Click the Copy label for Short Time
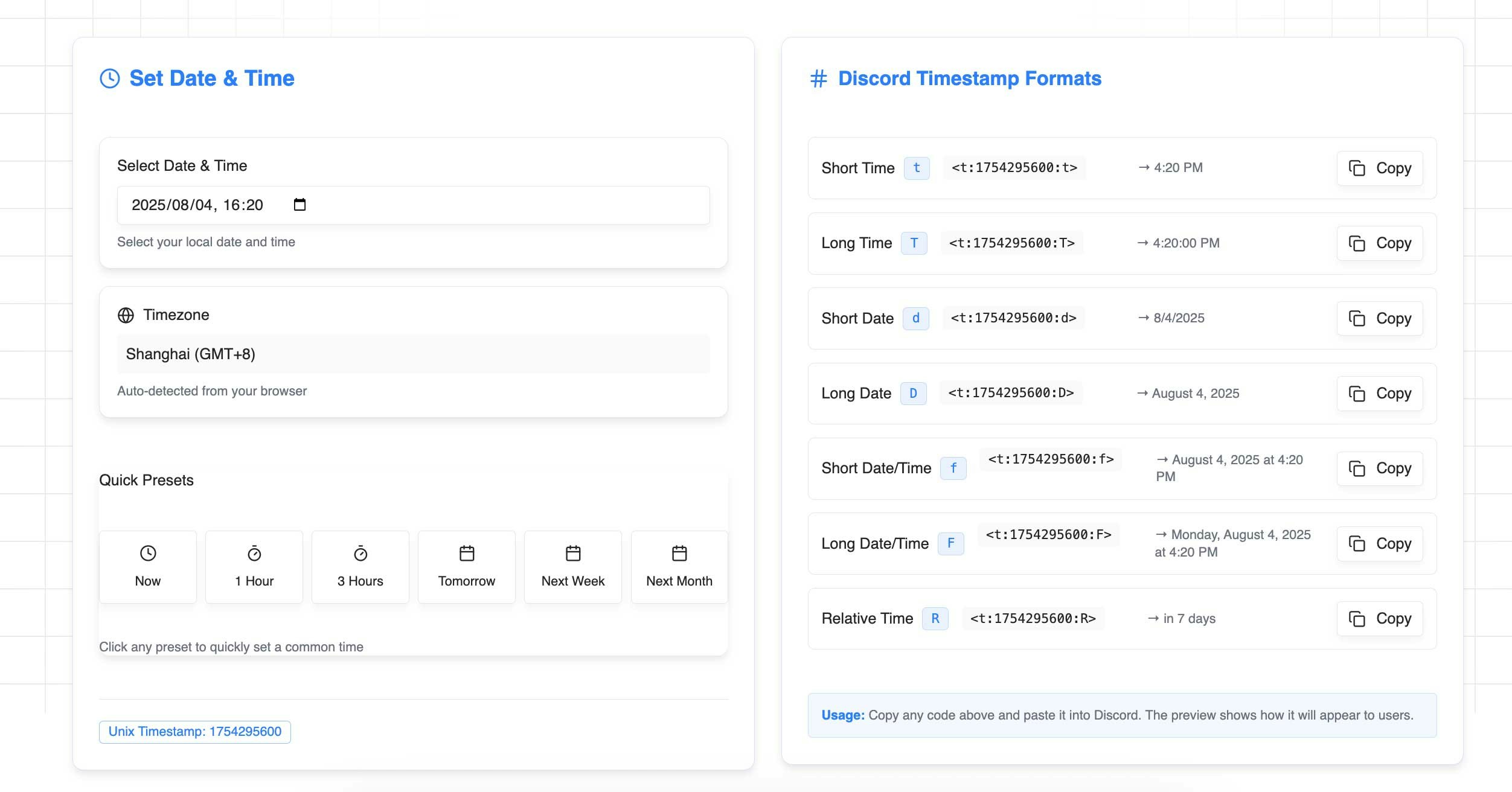Screen dimensions: 1512x792 tap(1394, 168)
